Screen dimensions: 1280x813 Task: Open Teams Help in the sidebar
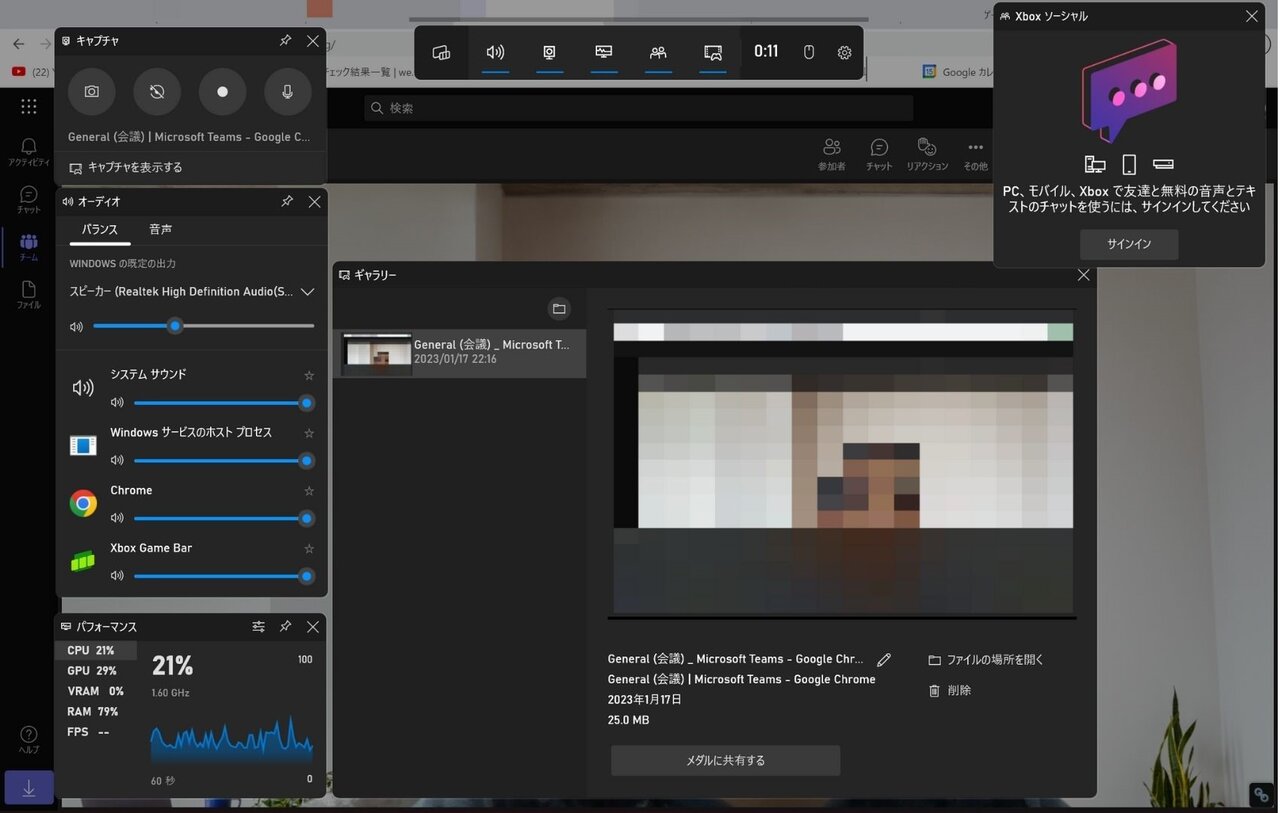click(29, 740)
